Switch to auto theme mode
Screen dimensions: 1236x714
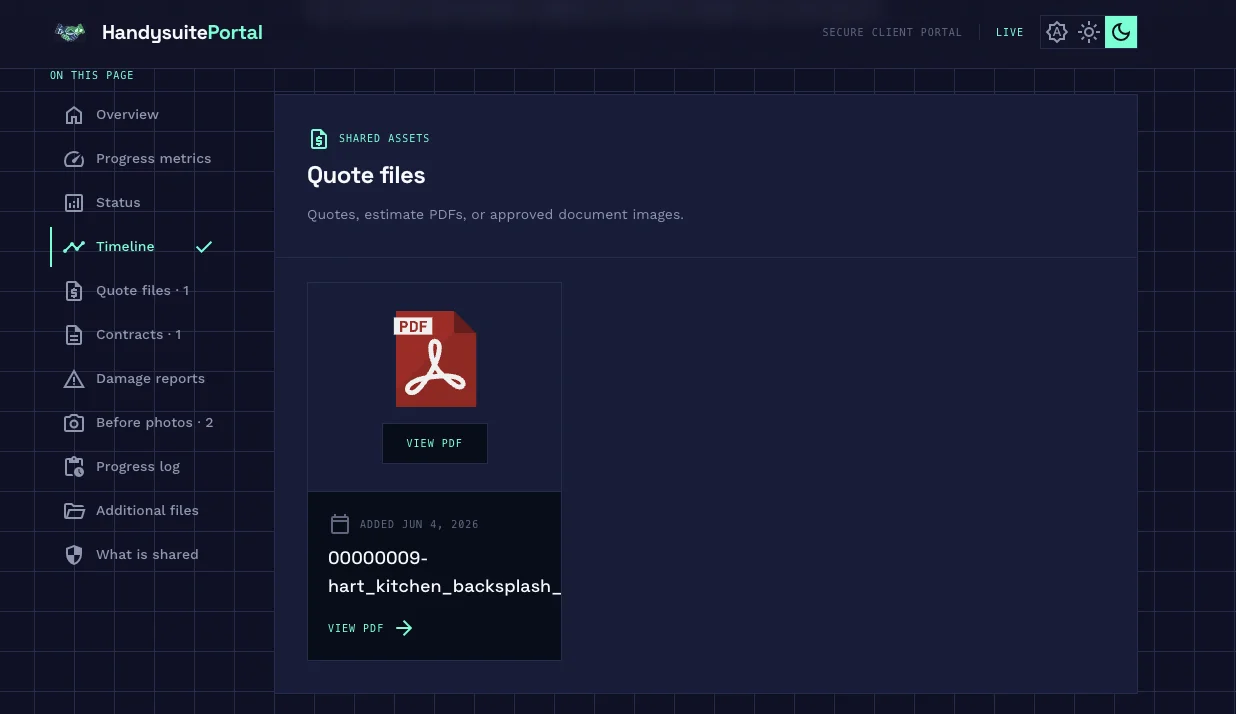click(1057, 32)
